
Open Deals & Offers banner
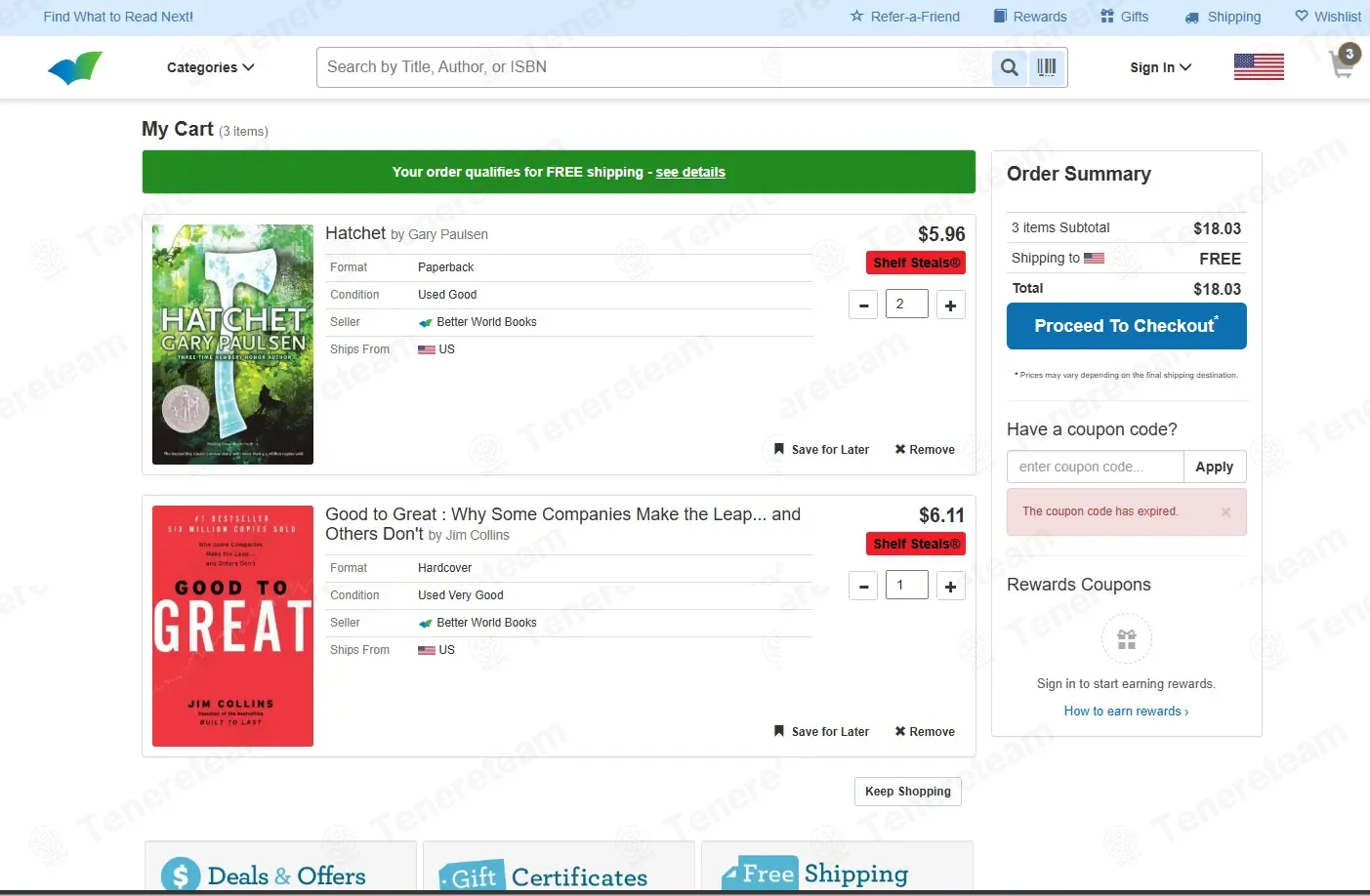point(281,868)
